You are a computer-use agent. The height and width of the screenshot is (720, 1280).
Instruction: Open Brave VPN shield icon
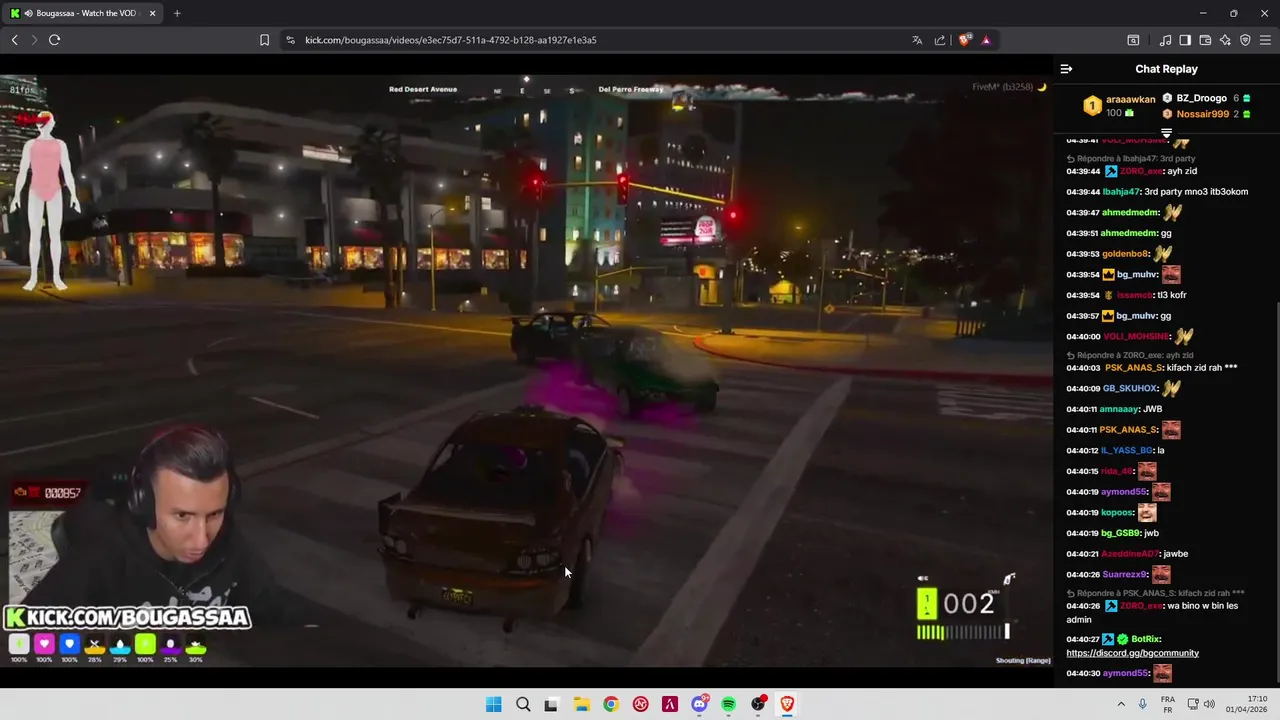click(x=1245, y=40)
